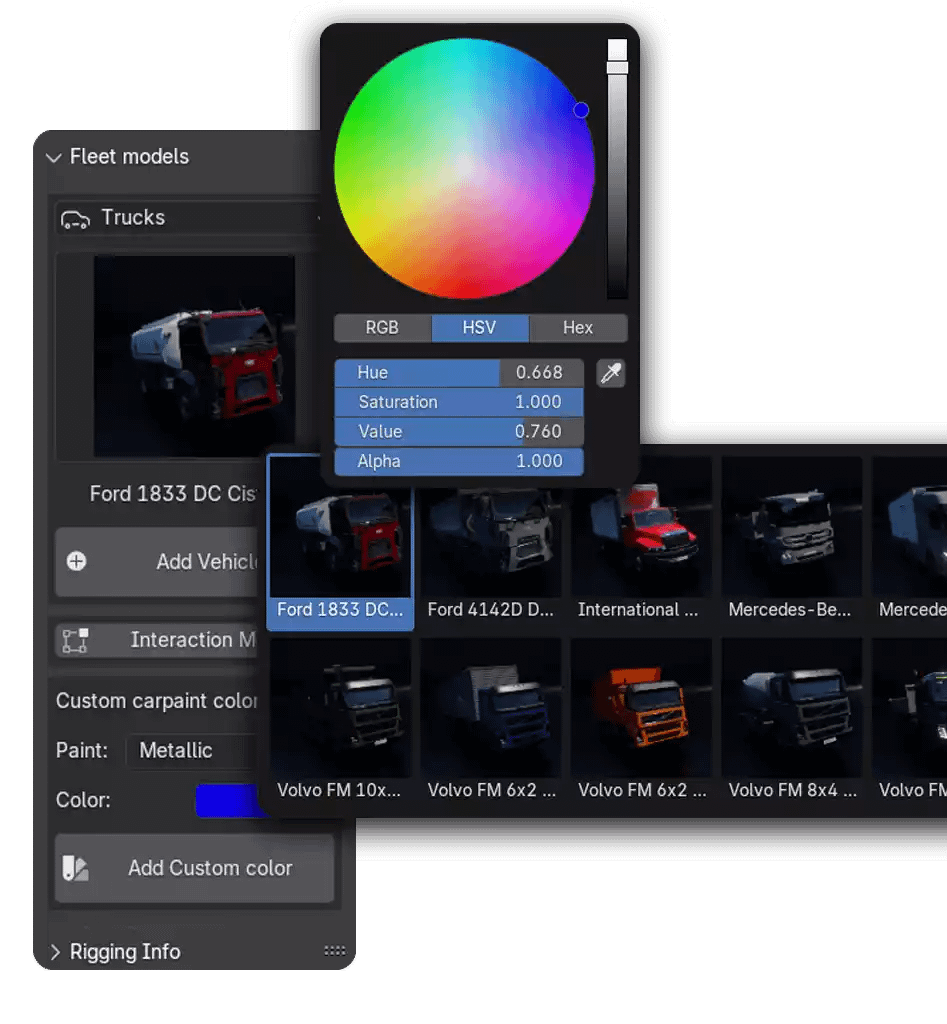Click the plus icon on Add Vehicle

(x=76, y=561)
